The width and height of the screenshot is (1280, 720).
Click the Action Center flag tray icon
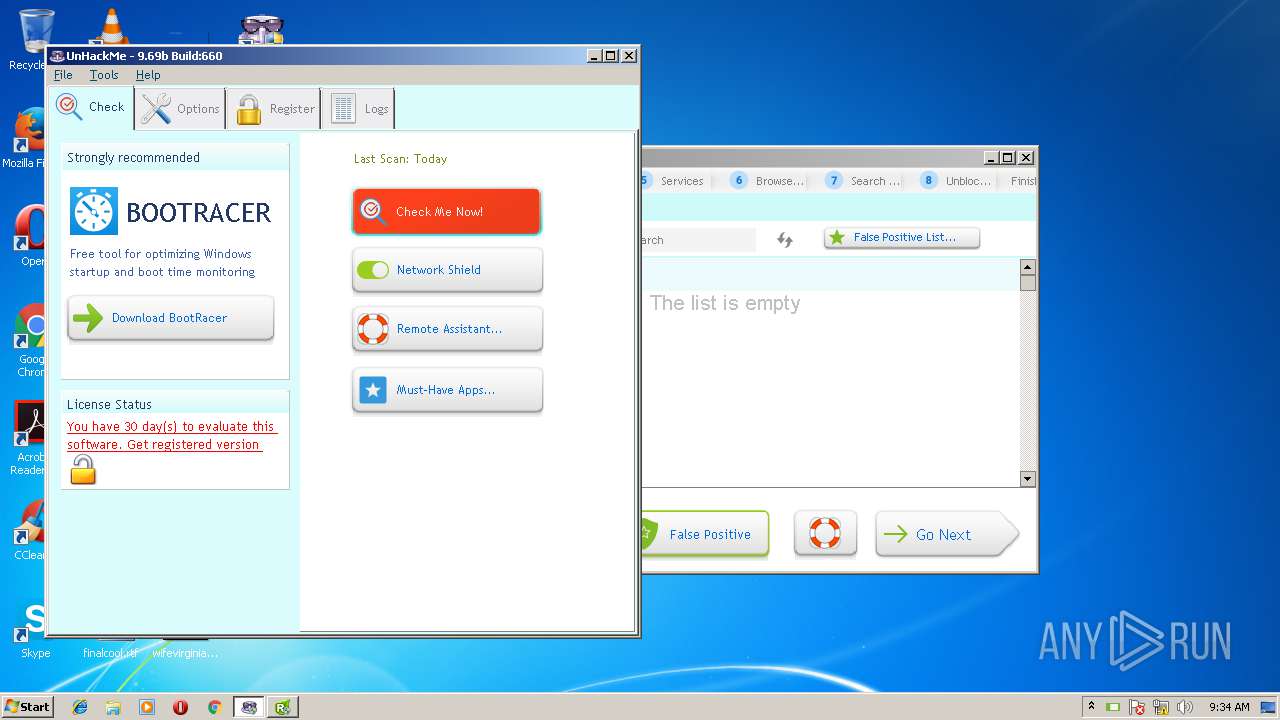pyautogui.click(x=1137, y=707)
